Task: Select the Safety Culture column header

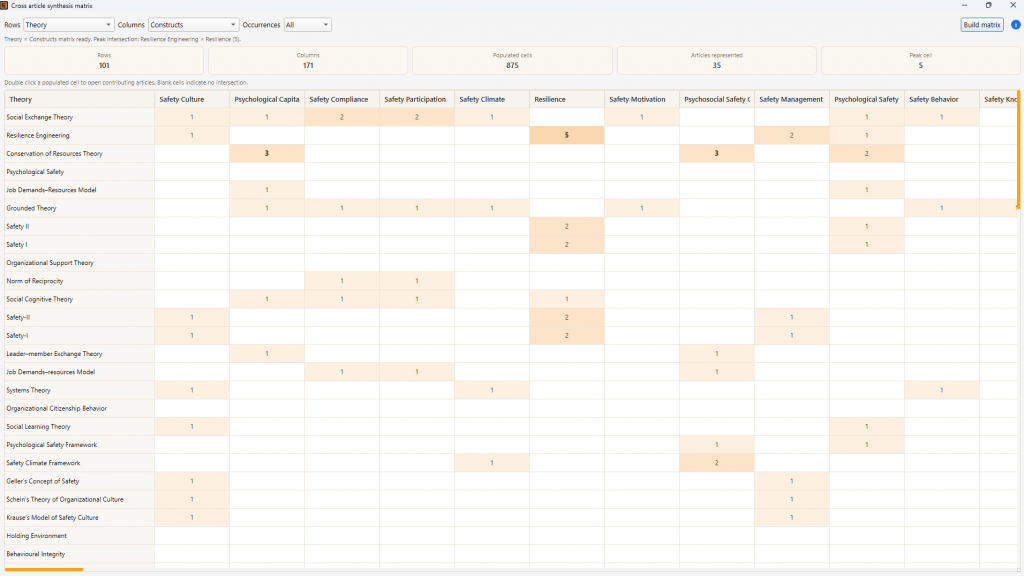Action: (x=192, y=99)
